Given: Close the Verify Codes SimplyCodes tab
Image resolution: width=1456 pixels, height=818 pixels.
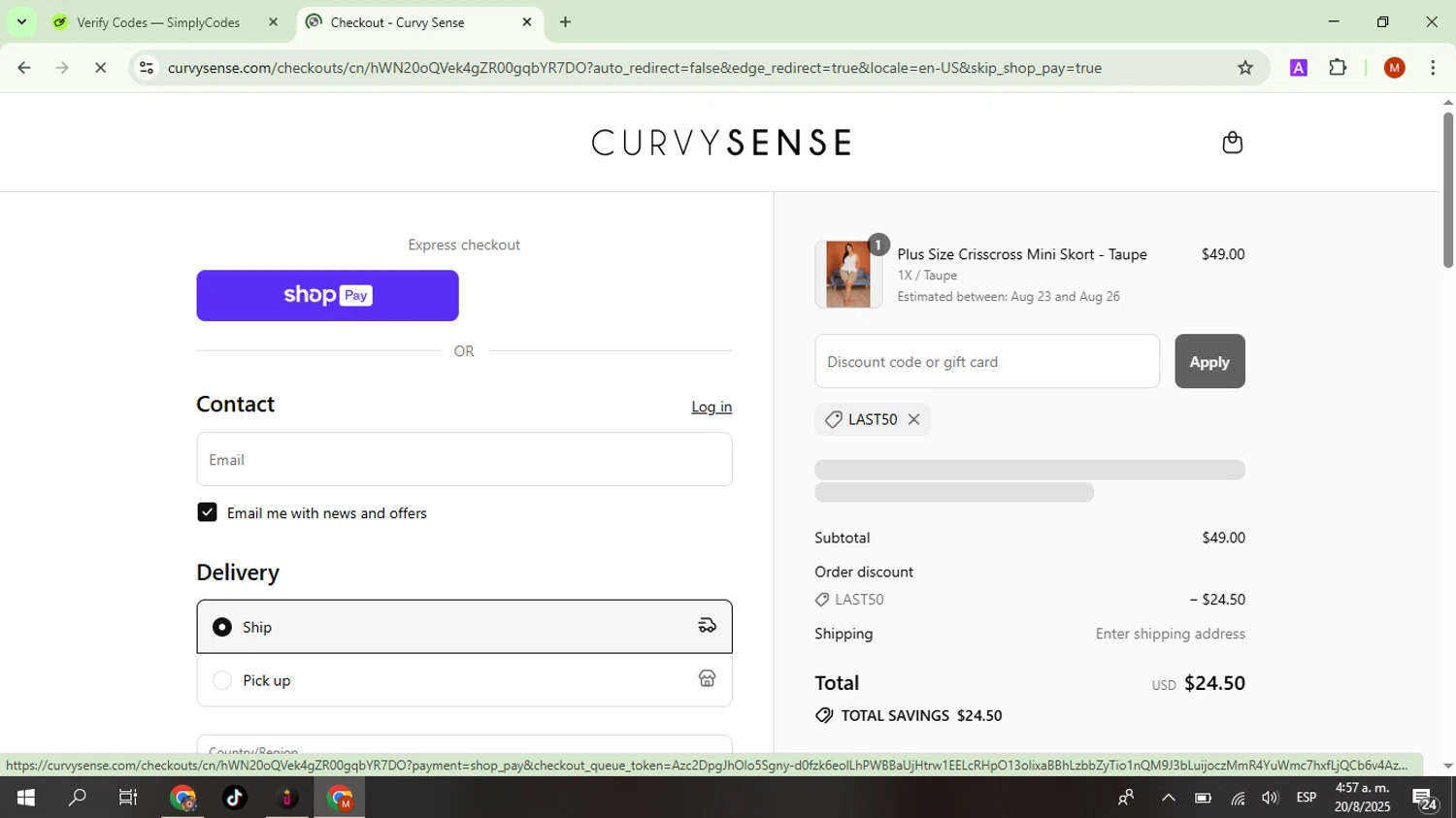Looking at the screenshot, I should [x=273, y=22].
